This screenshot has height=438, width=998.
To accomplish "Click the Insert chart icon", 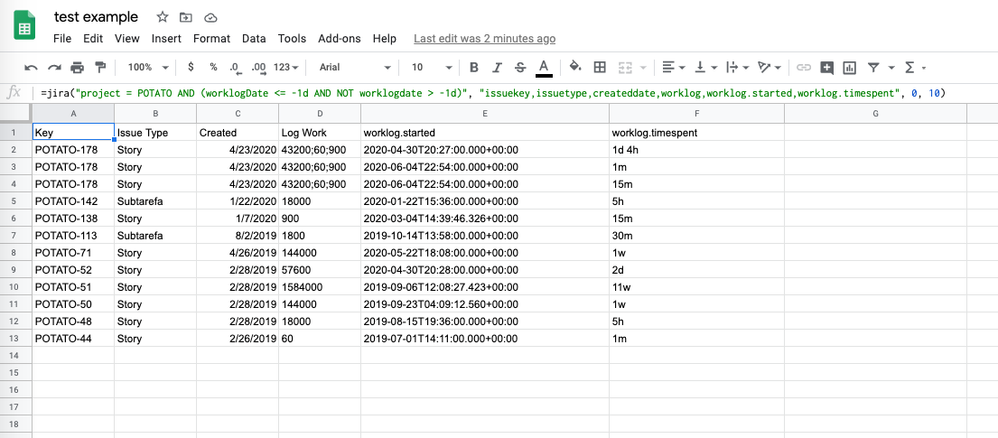I will click(x=850, y=67).
